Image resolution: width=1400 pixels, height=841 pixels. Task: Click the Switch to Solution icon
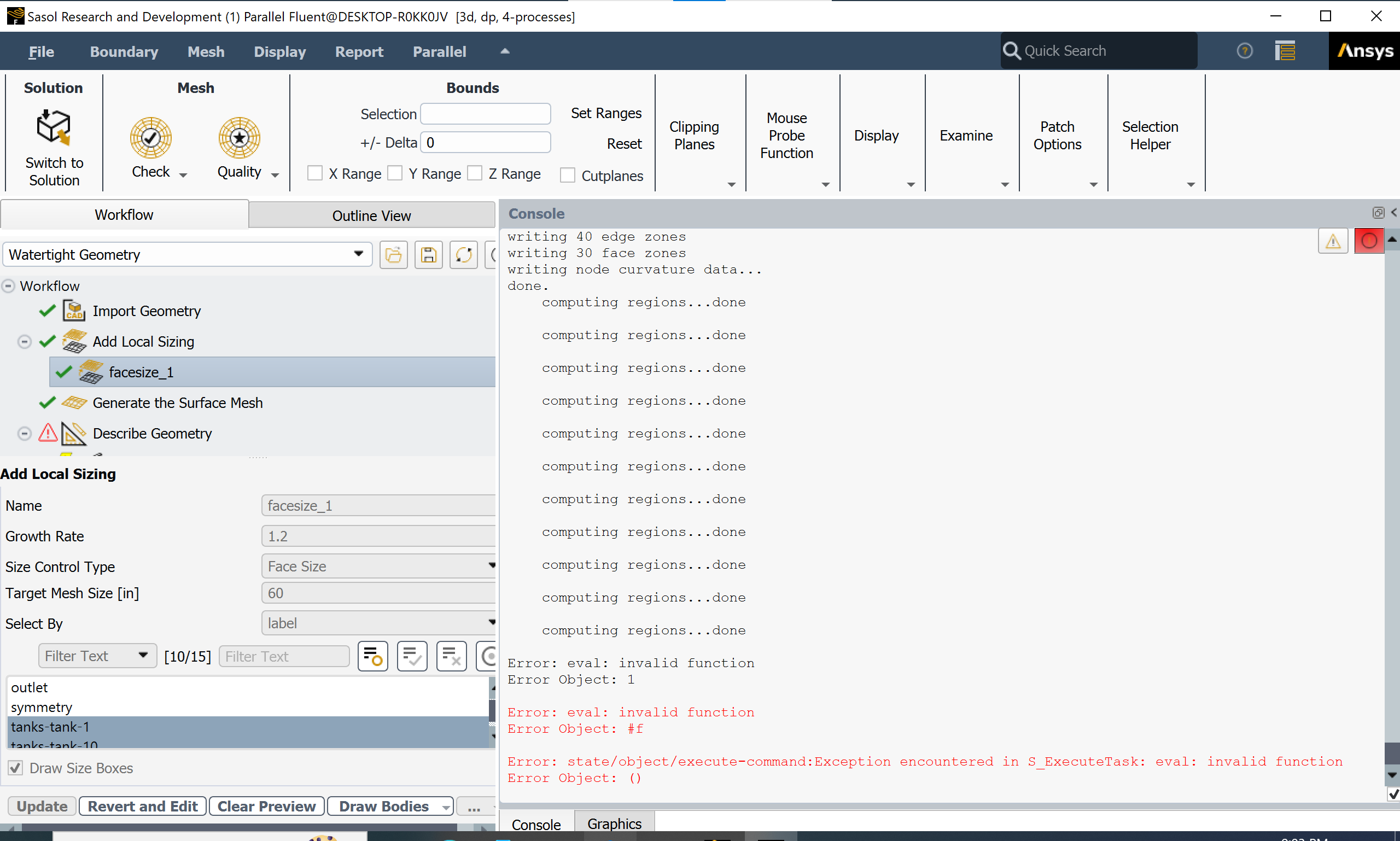(x=53, y=127)
